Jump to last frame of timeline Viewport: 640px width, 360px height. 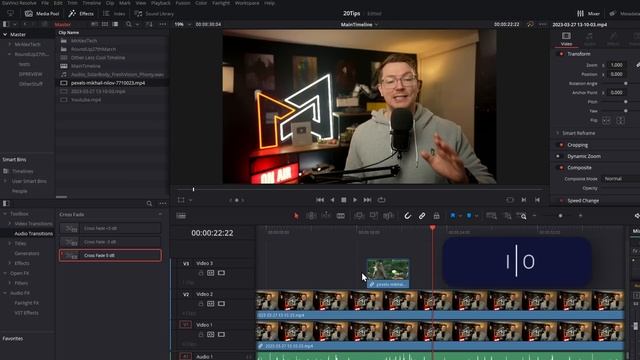(367, 200)
